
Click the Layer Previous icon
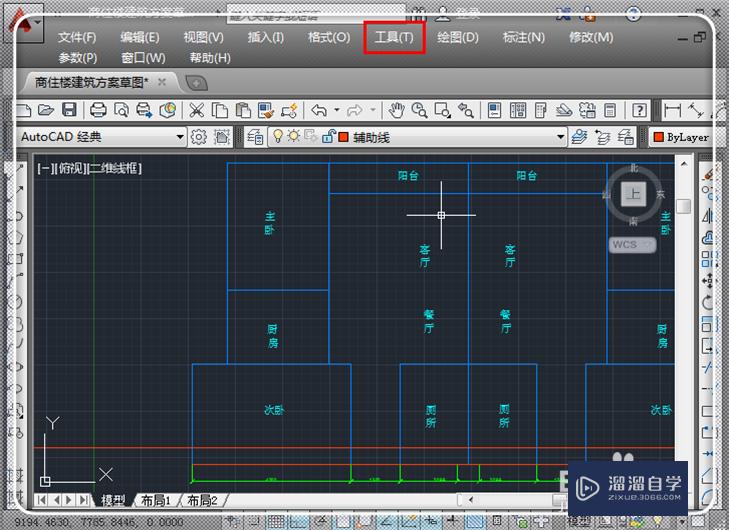[x=603, y=137]
